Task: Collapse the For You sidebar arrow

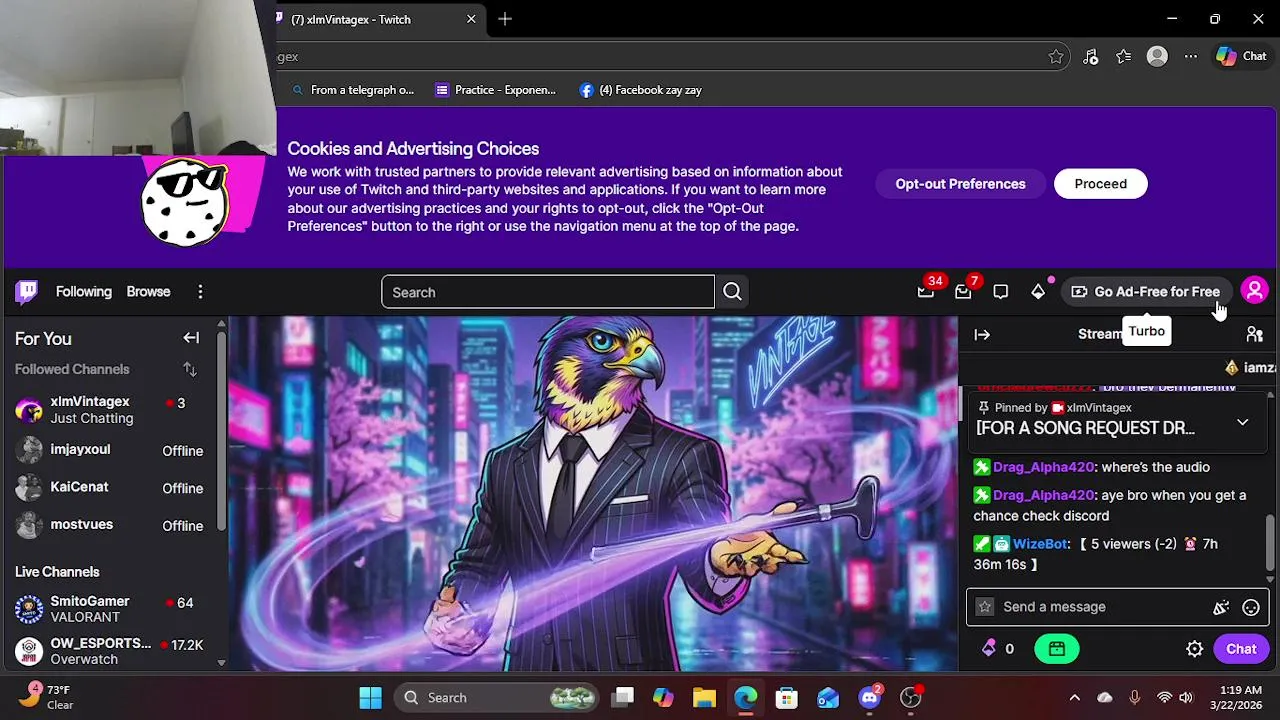Action: tap(191, 338)
